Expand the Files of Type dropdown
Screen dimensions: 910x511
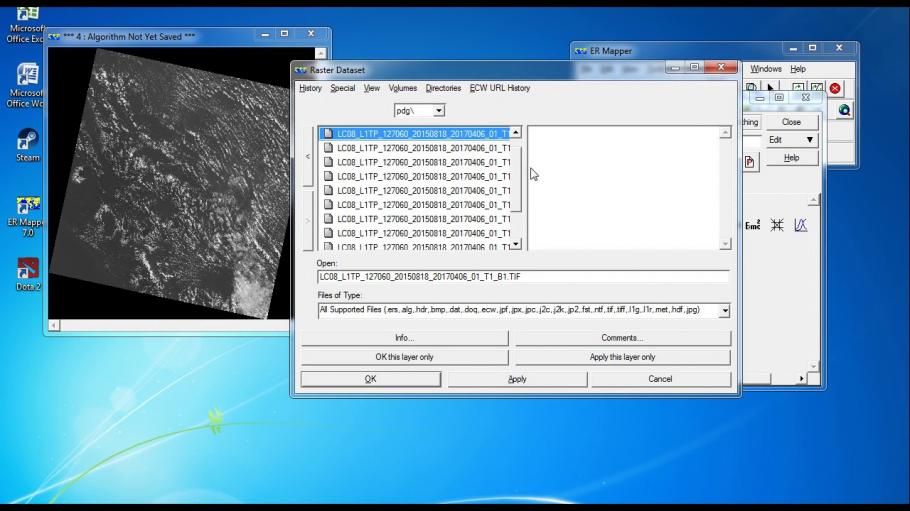click(724, 311)
